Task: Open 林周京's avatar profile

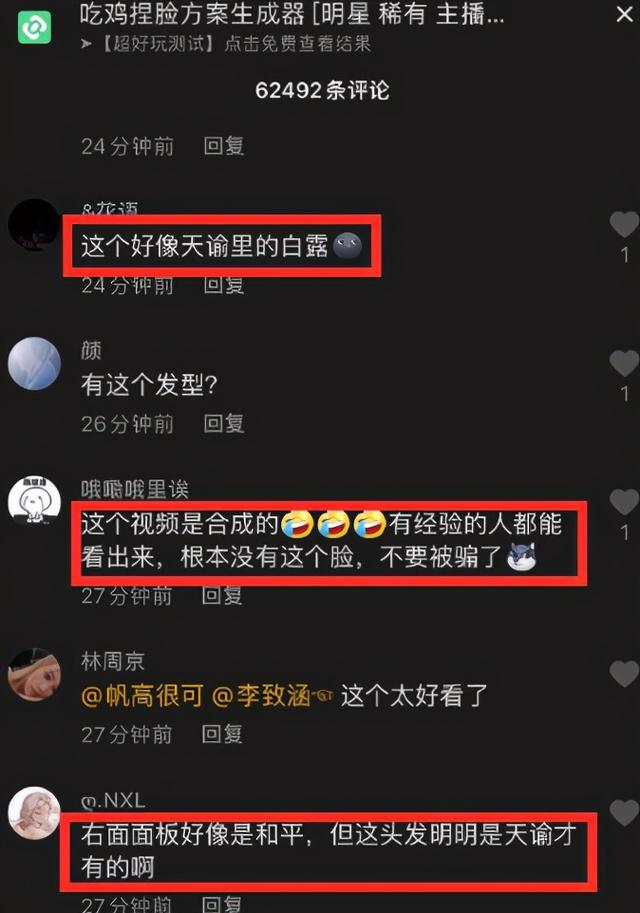Action: coord(34,674)
